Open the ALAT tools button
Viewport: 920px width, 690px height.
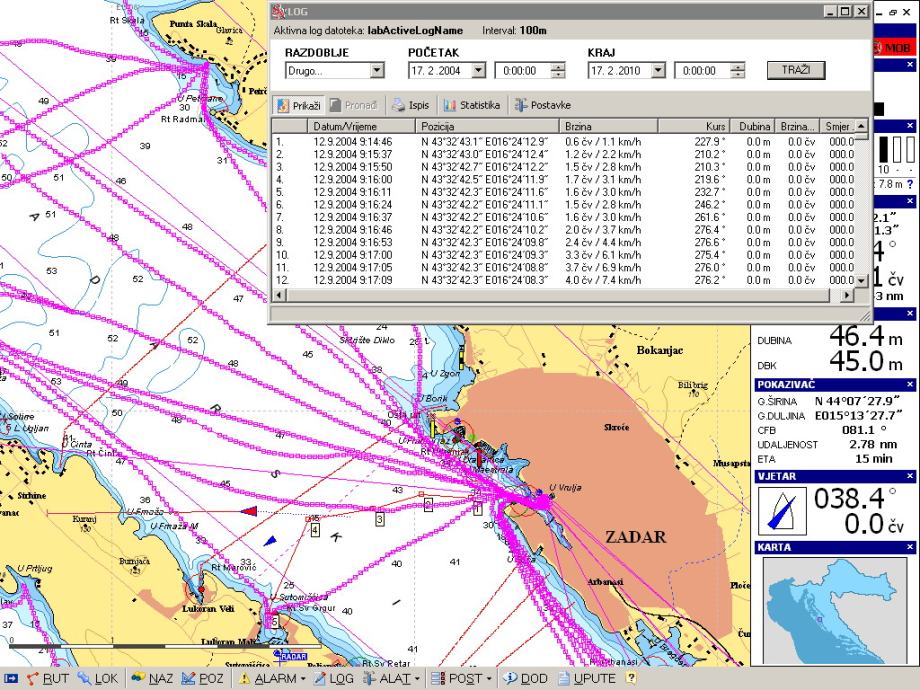point(386,679)
